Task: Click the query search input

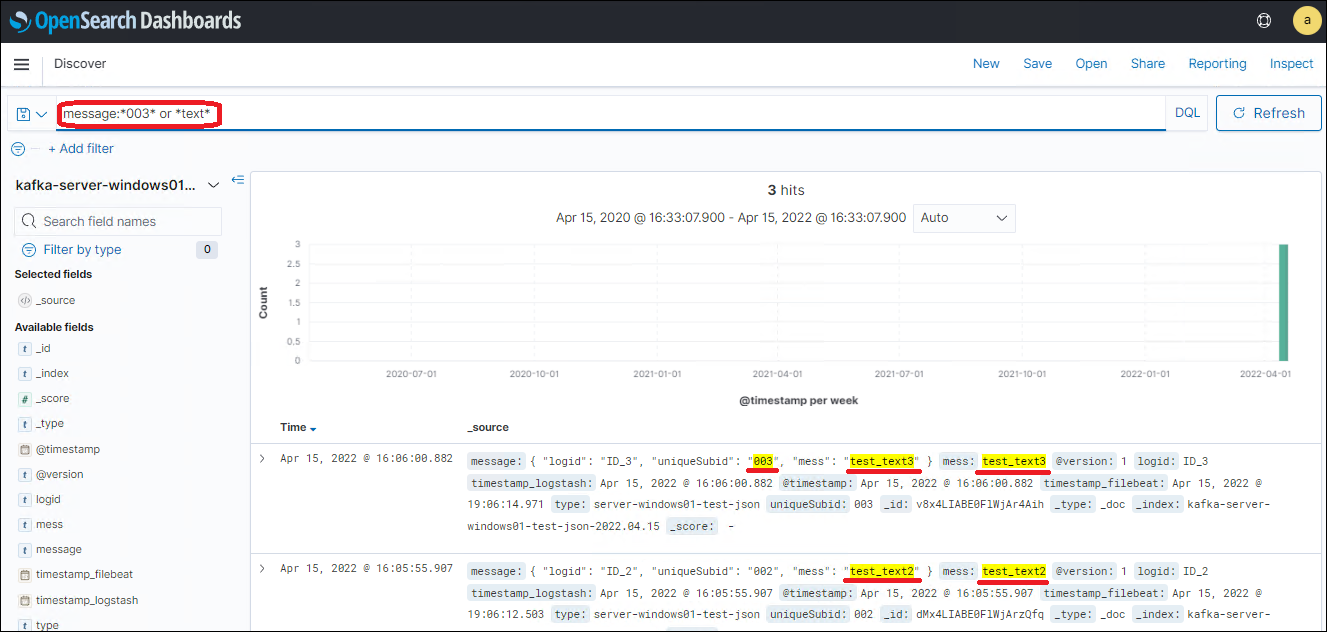Action: click(610, 114)
